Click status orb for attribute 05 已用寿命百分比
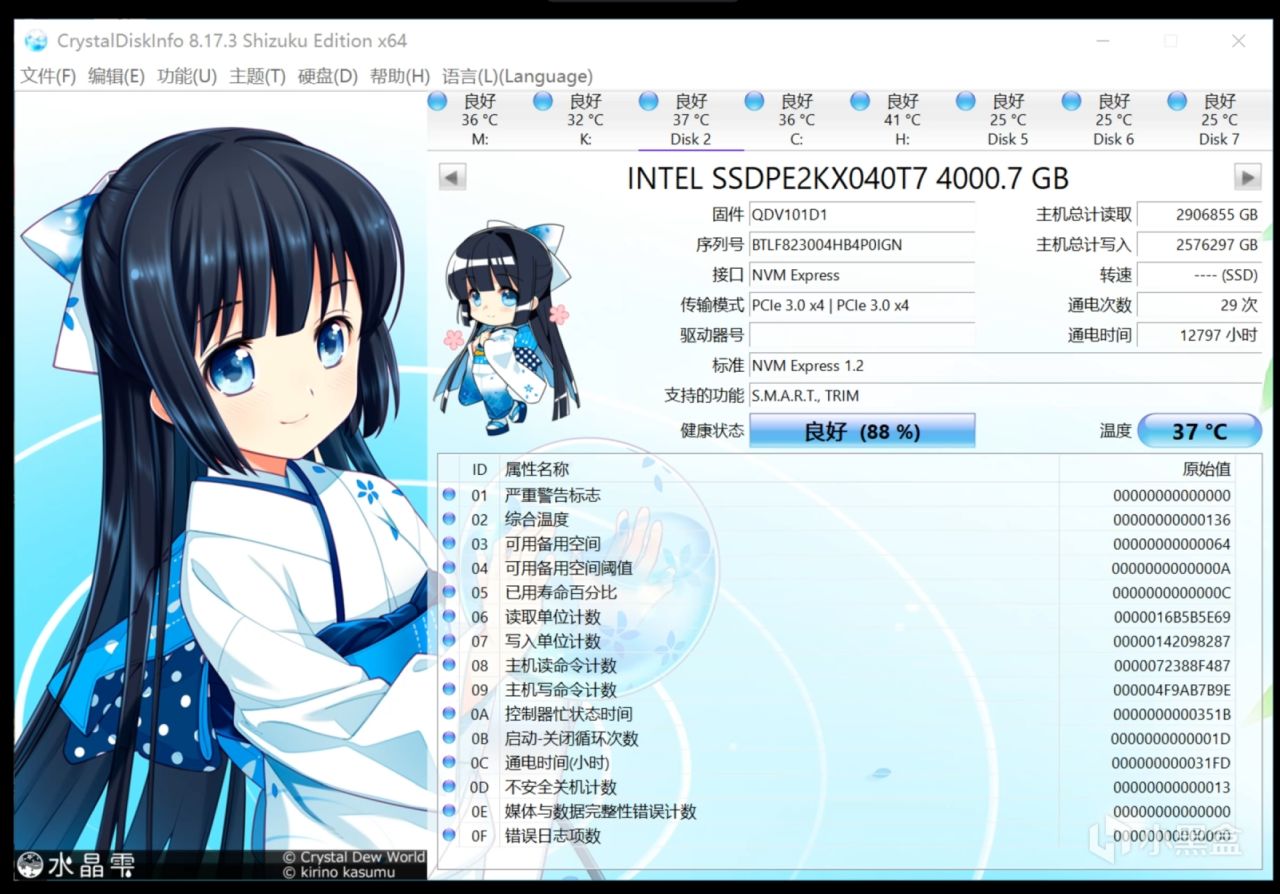The height and width of the screenshot is (894, 1280). click(x=449, y=592)
